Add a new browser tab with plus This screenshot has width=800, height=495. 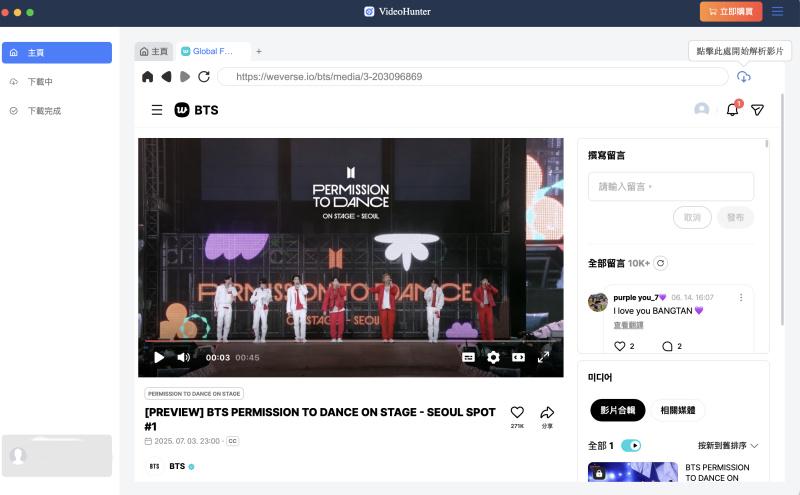coord(259,51)
